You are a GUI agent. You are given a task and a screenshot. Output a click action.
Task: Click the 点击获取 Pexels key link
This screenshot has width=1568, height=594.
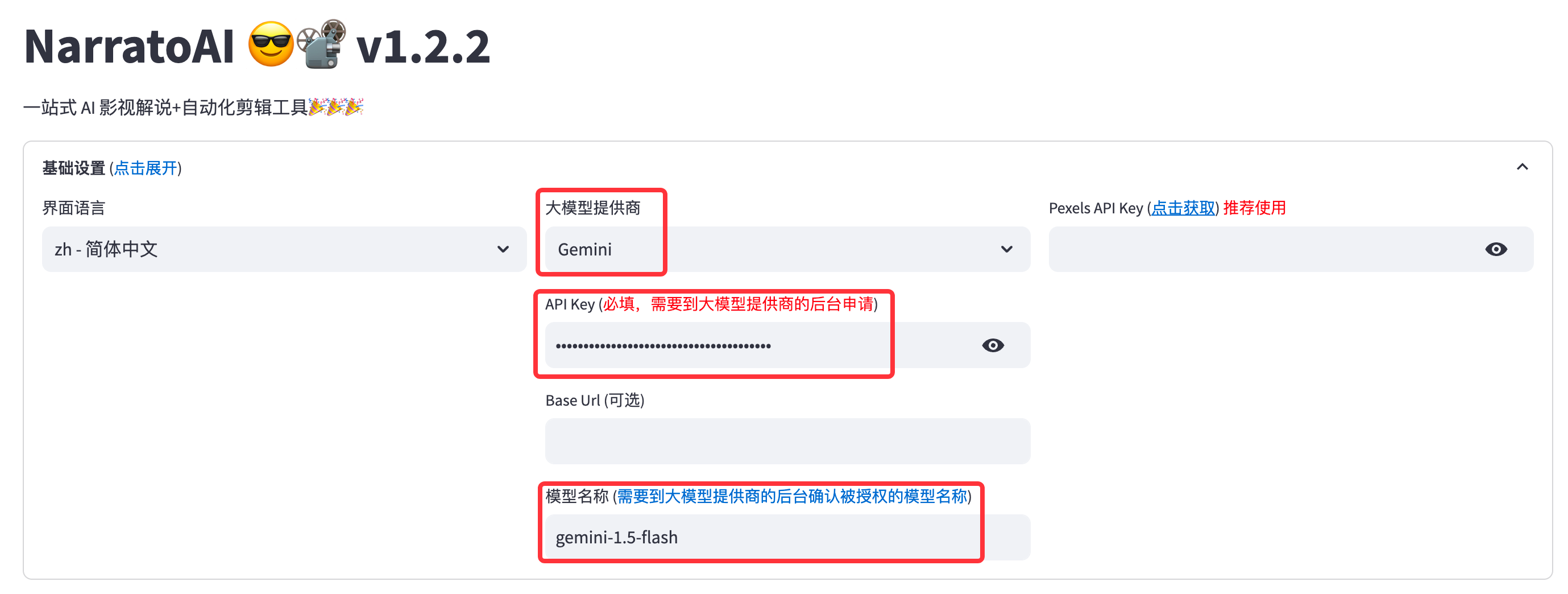coord(1183,208)
